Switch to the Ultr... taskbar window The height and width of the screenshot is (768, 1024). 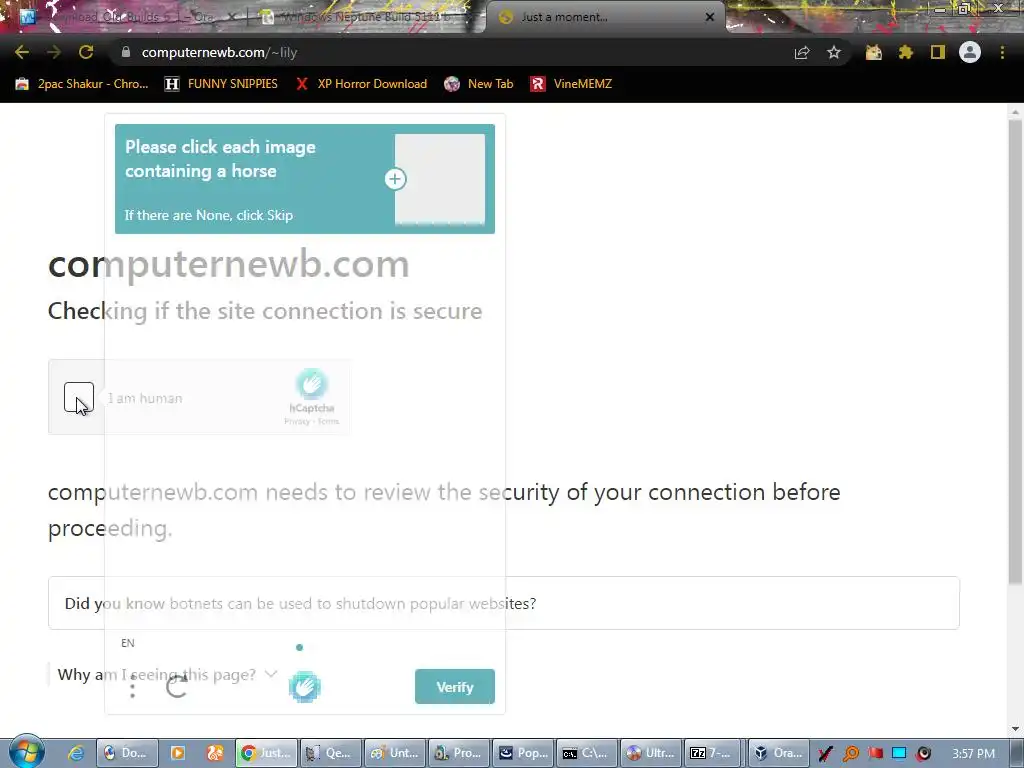[650, 753]
